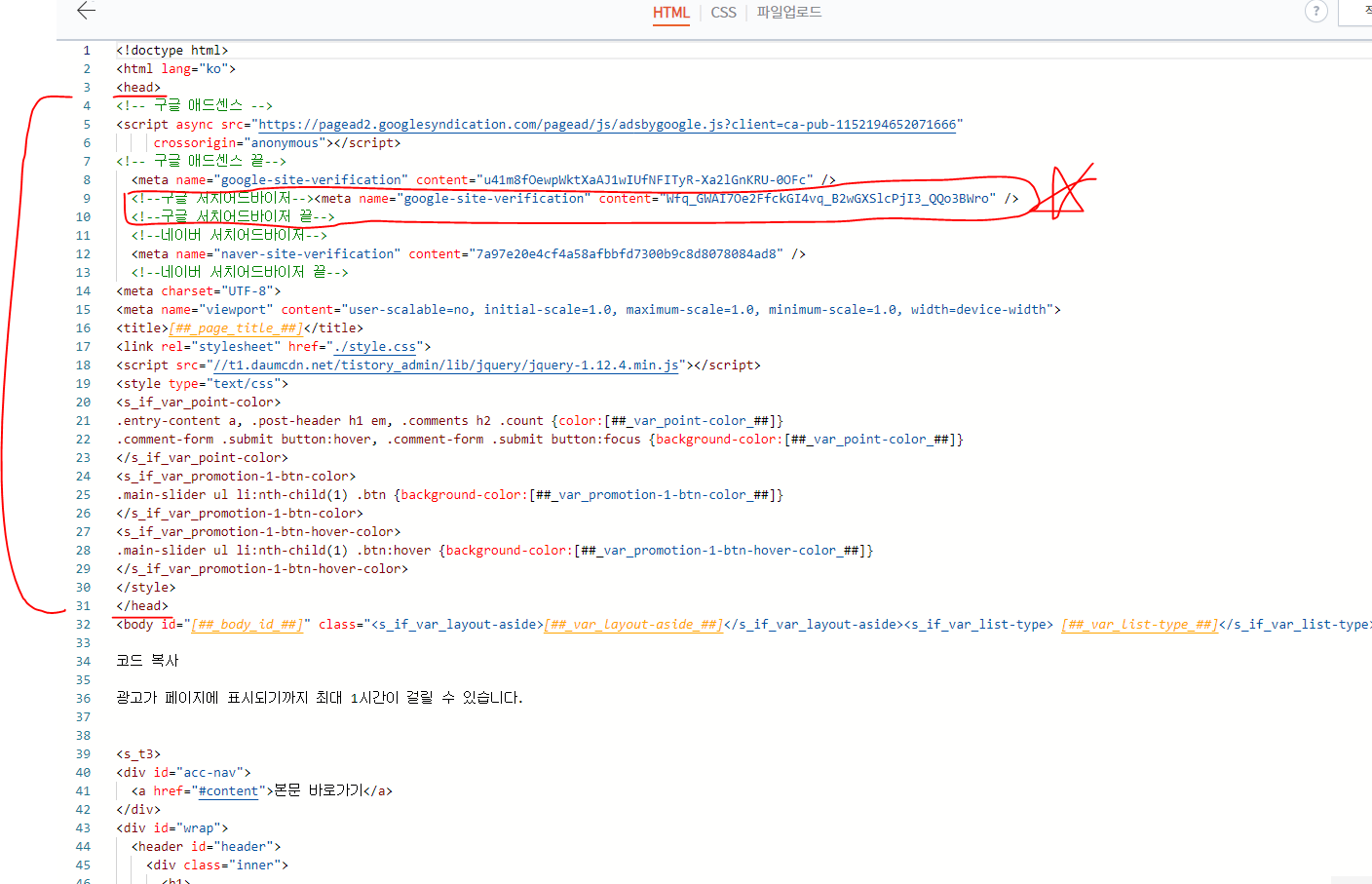Click the [##_var_layout-aside_##] placeholder
The width and height of the screenshot is (1372, 884).
click(633, 625)
